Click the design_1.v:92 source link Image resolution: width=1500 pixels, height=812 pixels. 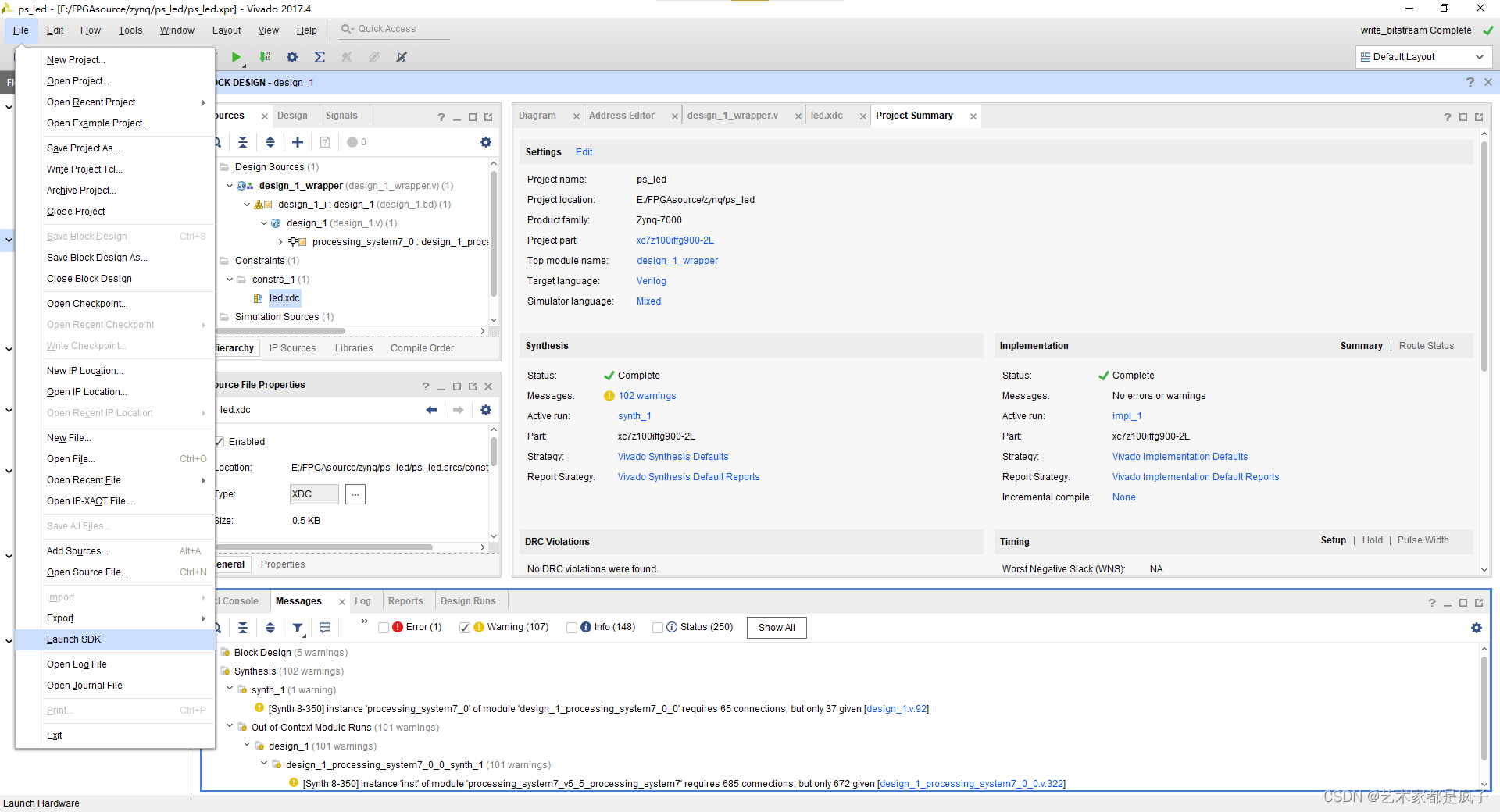[x=897, y=709]
